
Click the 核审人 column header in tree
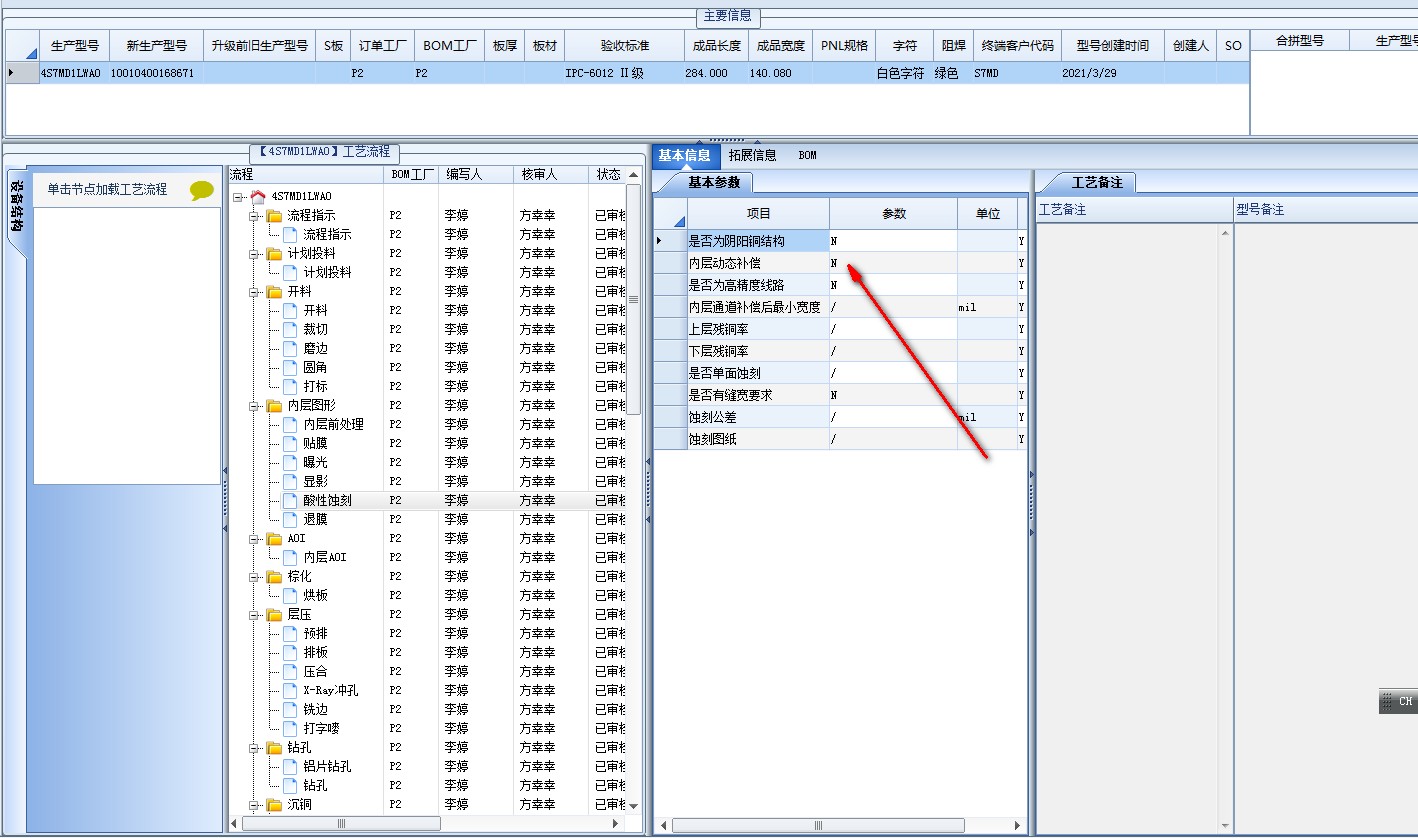(551, 174)
